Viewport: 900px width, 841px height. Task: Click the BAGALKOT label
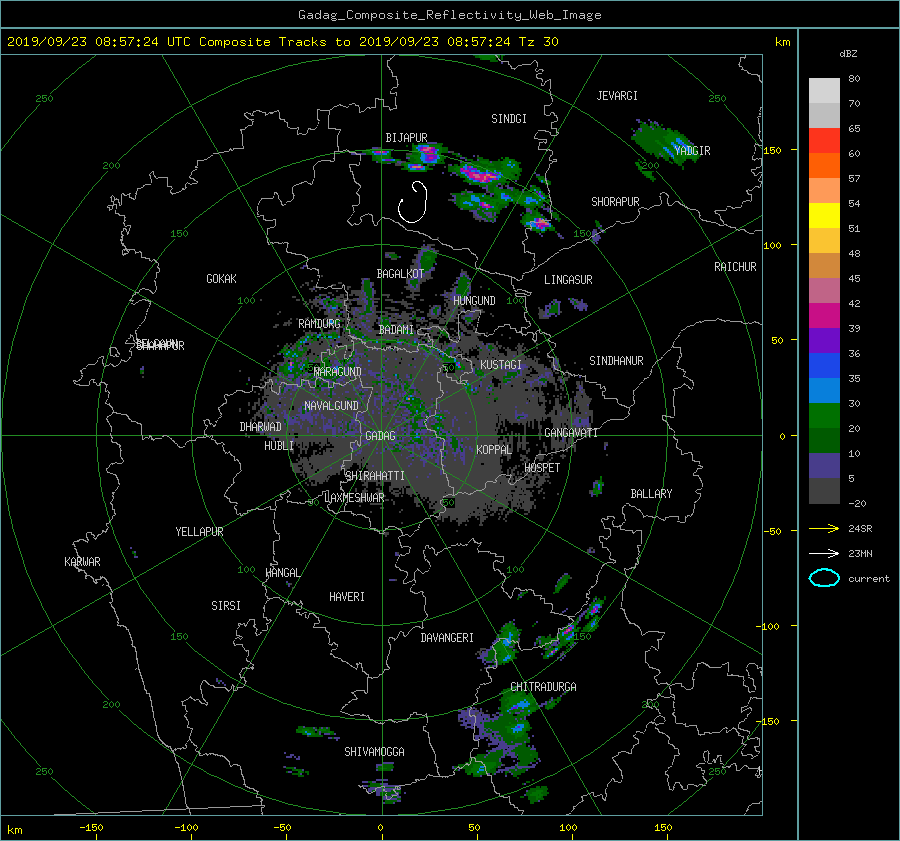click(400, 274)
